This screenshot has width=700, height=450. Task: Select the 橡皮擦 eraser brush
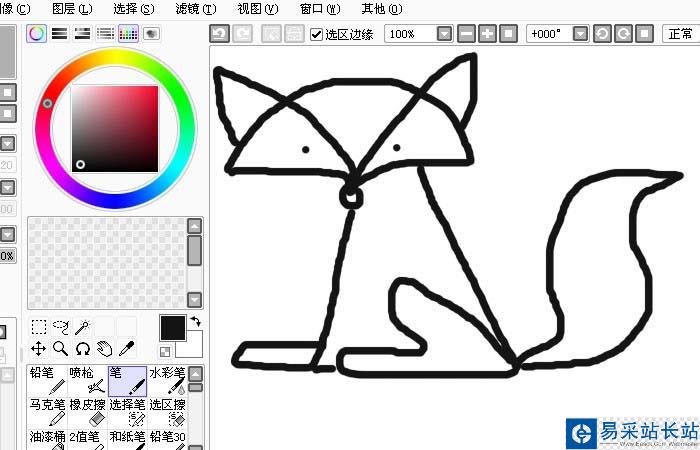88,411
